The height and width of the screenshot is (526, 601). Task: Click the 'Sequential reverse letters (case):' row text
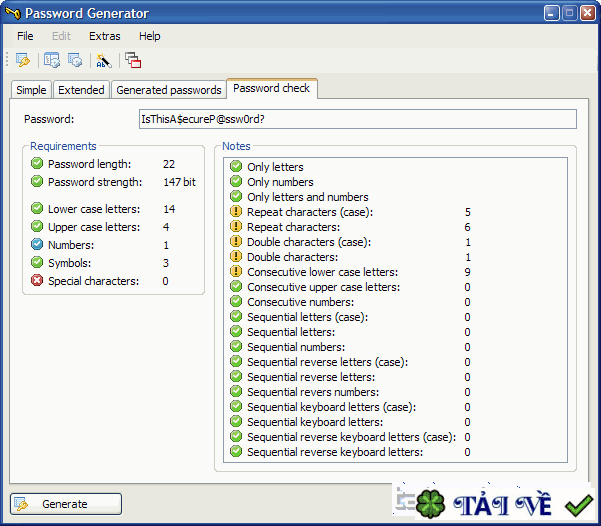pyautogui.click(x=328, y=362)
